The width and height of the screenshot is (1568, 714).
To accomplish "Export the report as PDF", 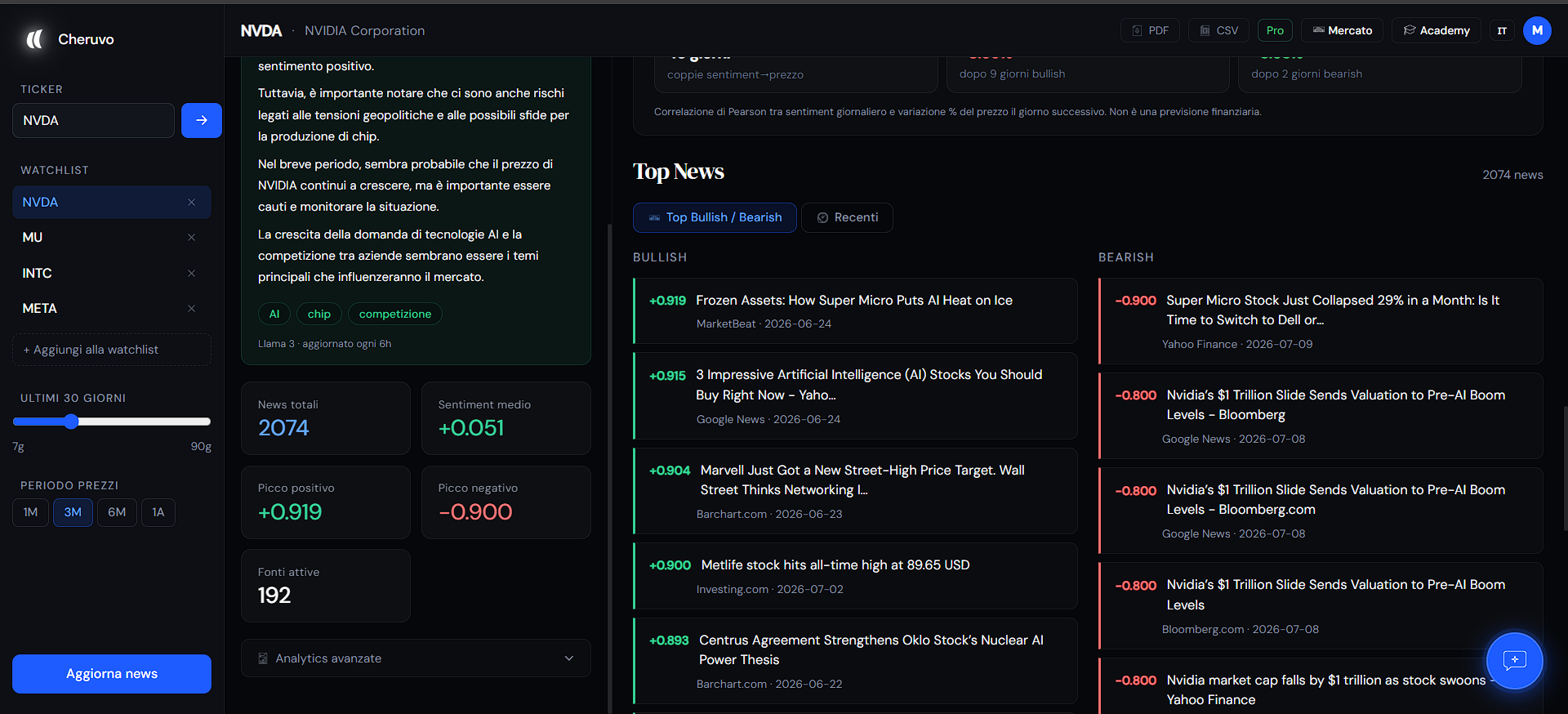I will (x=1150, y=30).
